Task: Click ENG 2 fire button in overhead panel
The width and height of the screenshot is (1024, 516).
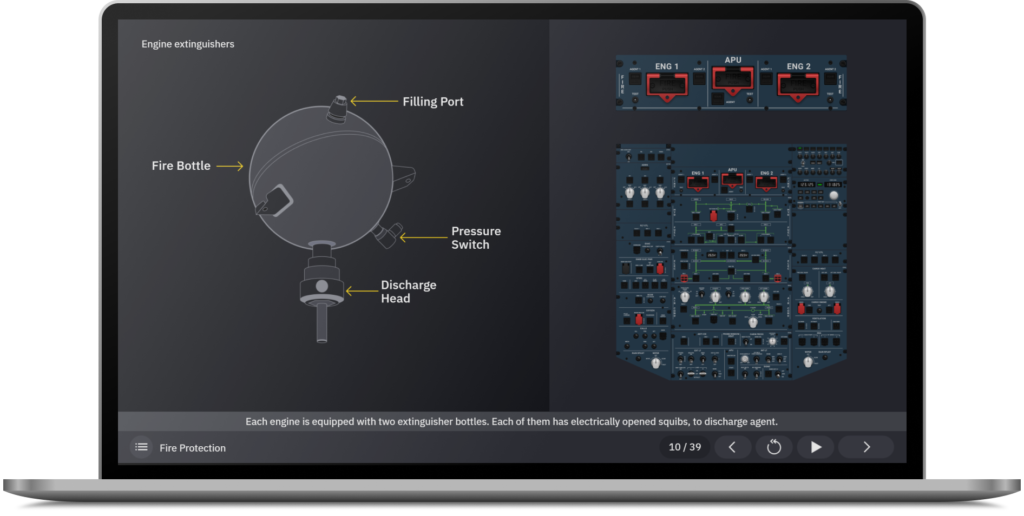Action: click(766, 182)
